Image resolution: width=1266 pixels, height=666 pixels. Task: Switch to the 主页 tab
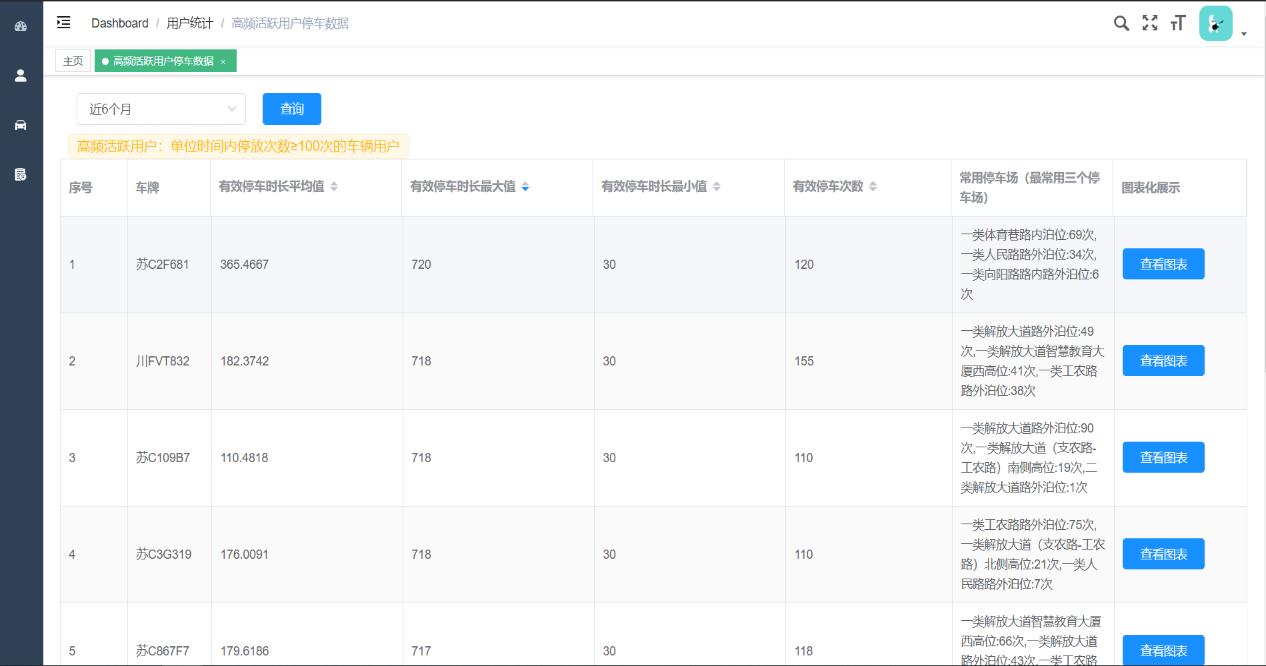coord(73,61)
